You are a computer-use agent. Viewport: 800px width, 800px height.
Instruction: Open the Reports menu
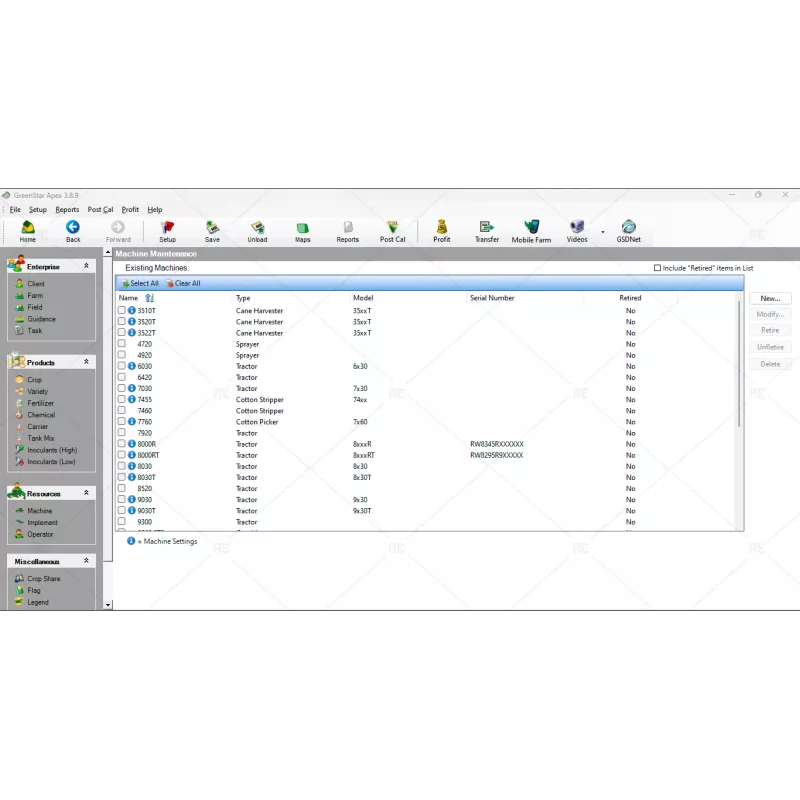pyautogui.click(x=67, y=210)
